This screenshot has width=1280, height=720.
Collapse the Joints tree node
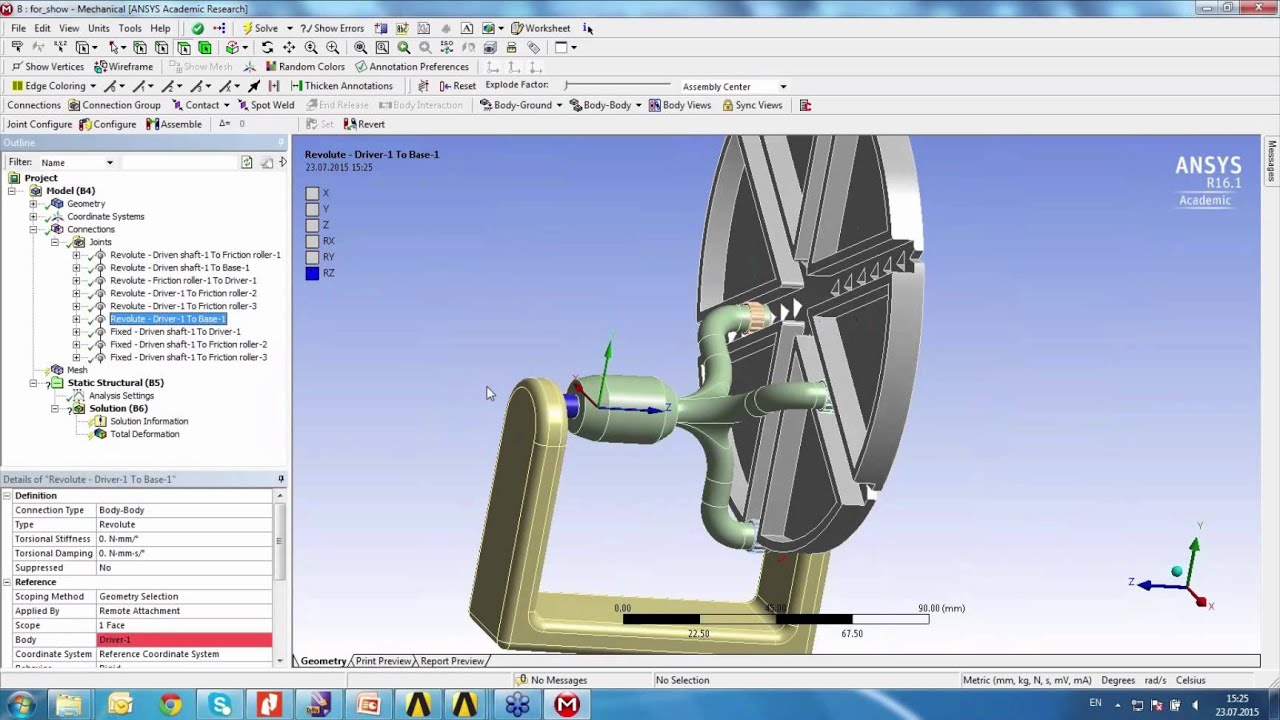(55, 242)
